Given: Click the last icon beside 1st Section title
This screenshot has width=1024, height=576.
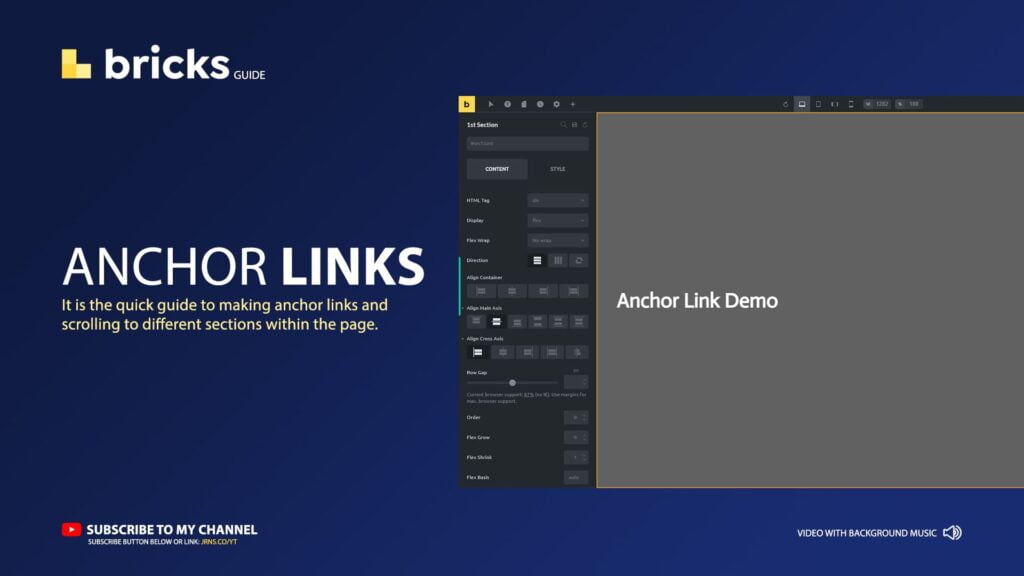Looking at the screenshot, I should click(585, 125).
